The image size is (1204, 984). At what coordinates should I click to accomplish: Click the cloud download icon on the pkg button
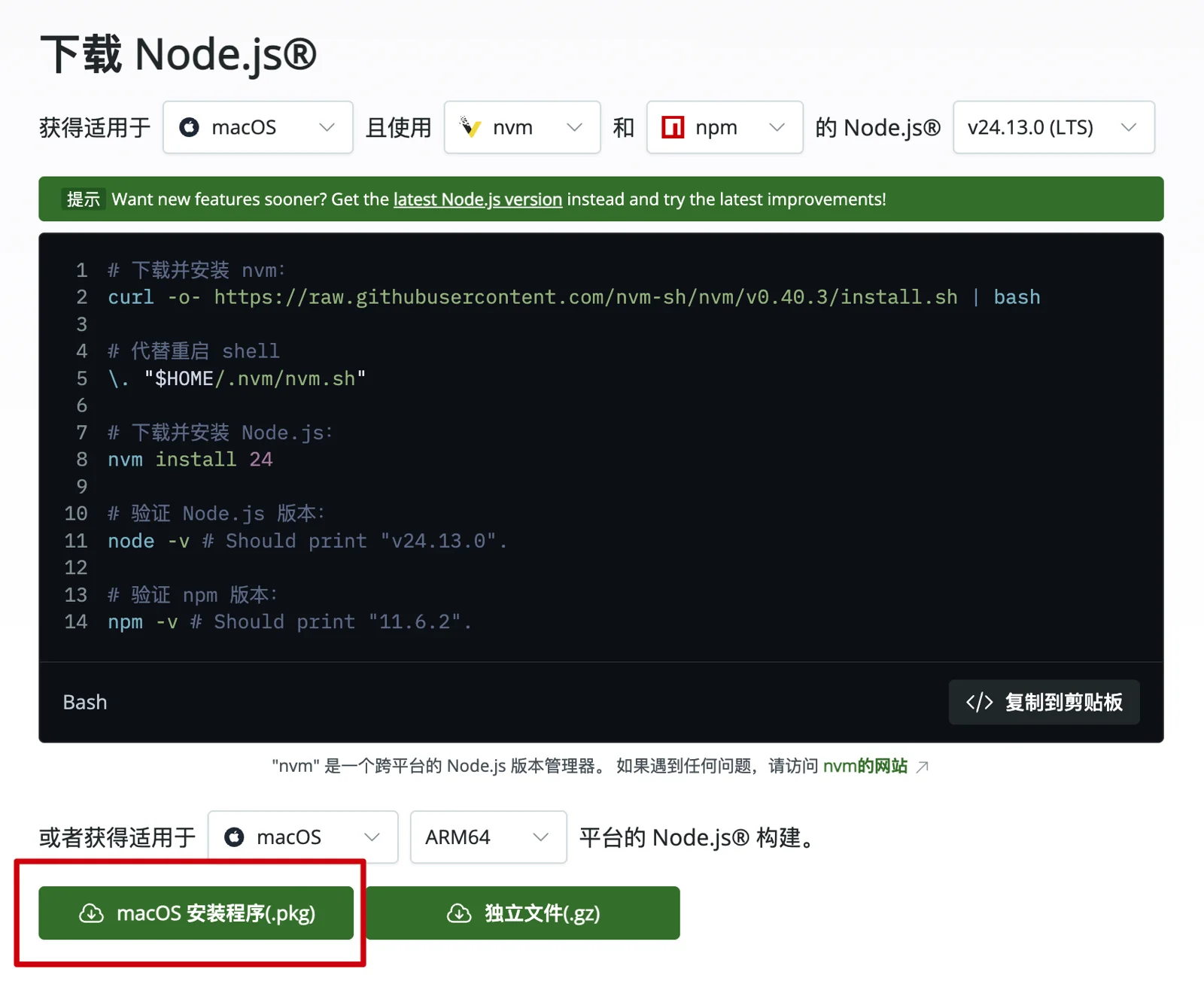pyautogui.click(x=92, y=913)
